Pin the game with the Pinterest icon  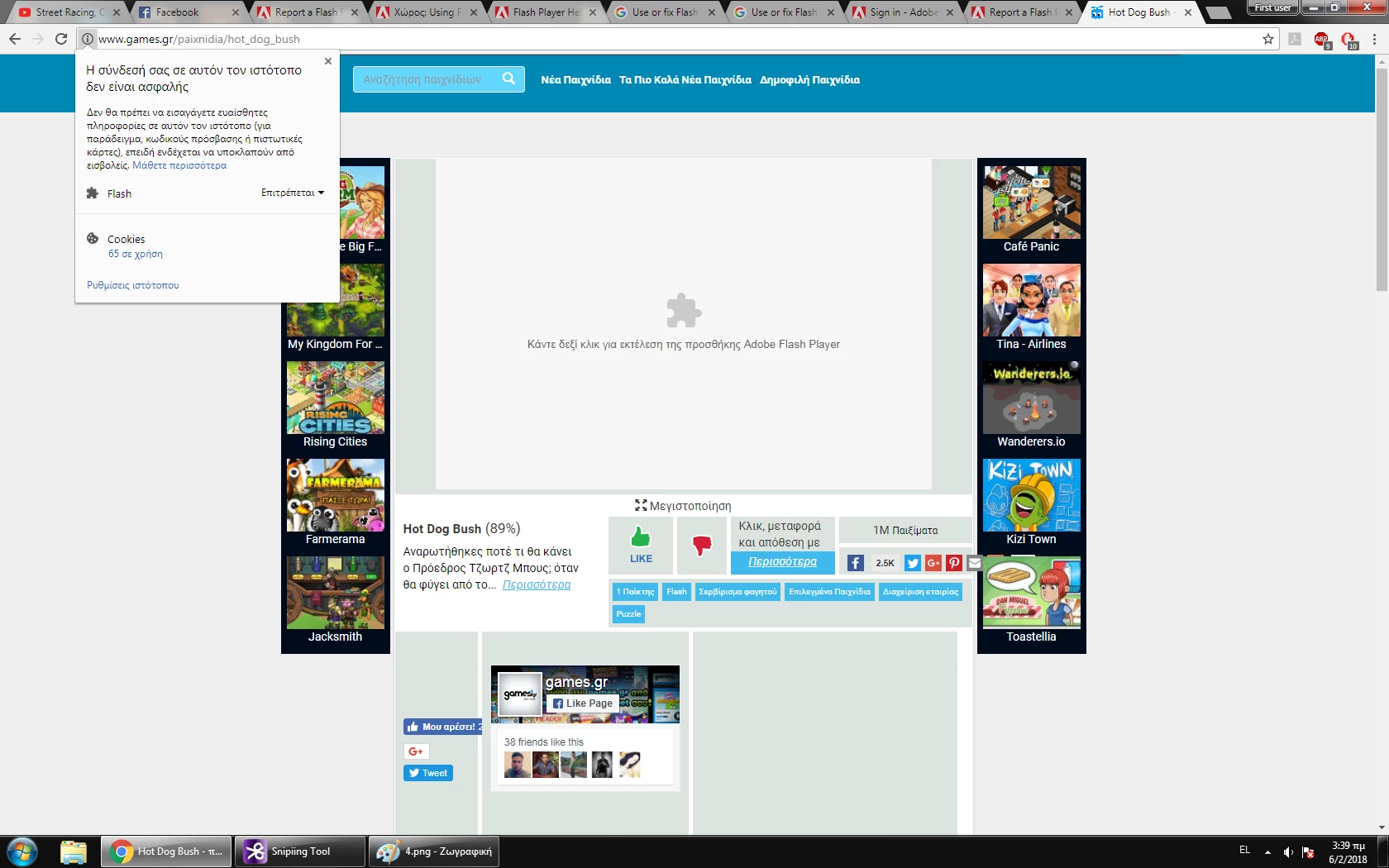954,563
